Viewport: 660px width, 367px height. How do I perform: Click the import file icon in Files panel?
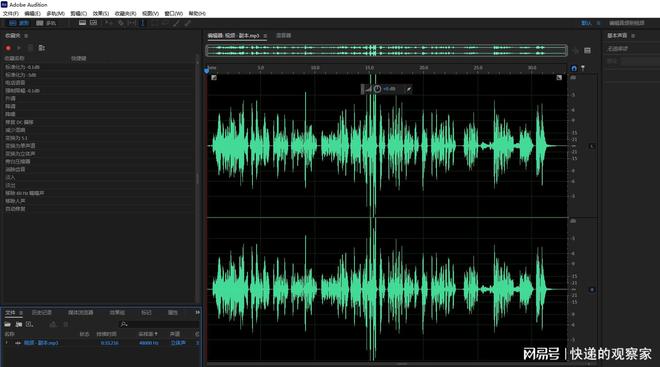tap(19, 324)
